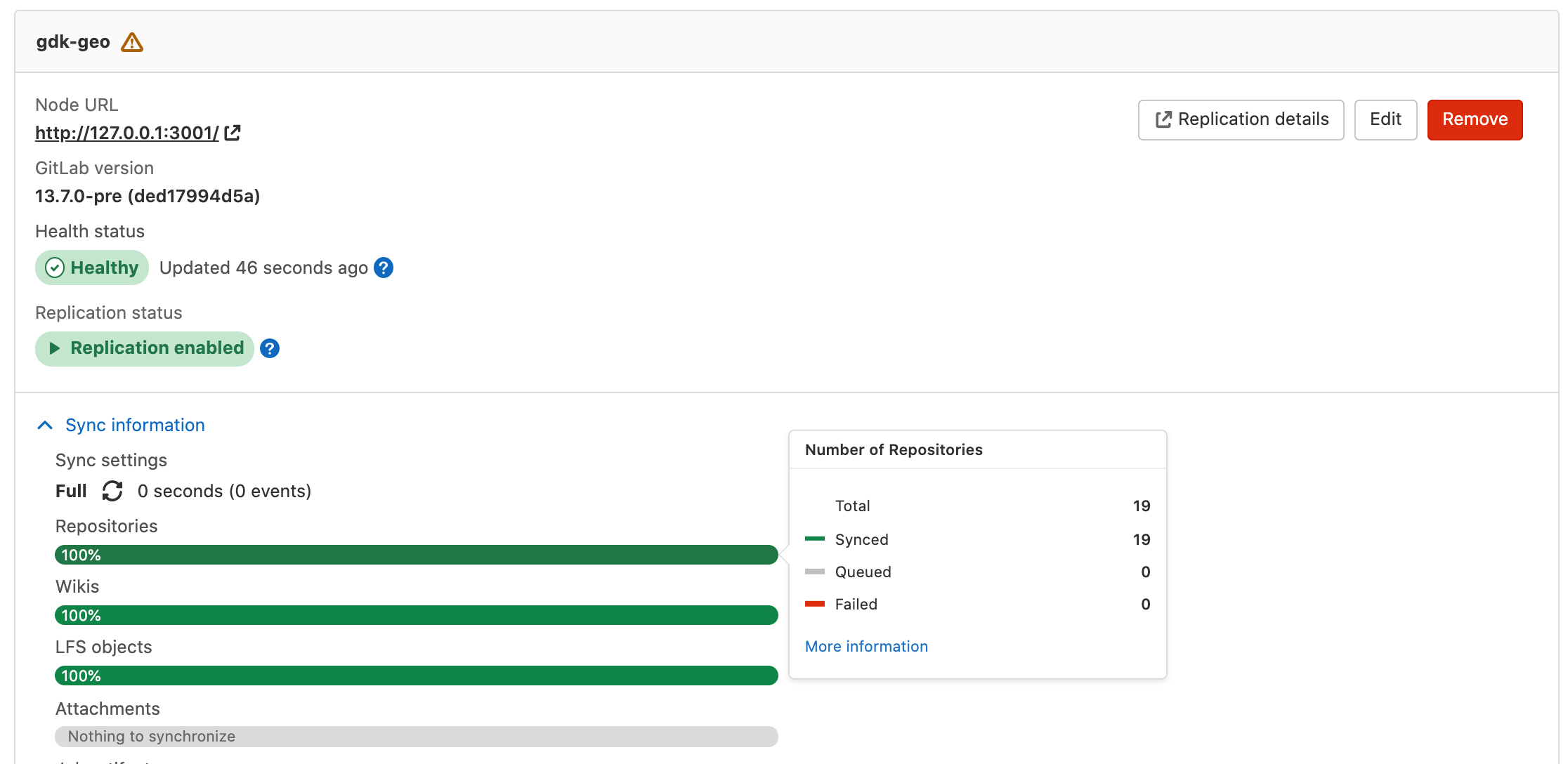Open the http://127.0.0.1:3001/ node URL
Image resolution: width=1568 pixels, height=764 pixels.
click(126, 132)
